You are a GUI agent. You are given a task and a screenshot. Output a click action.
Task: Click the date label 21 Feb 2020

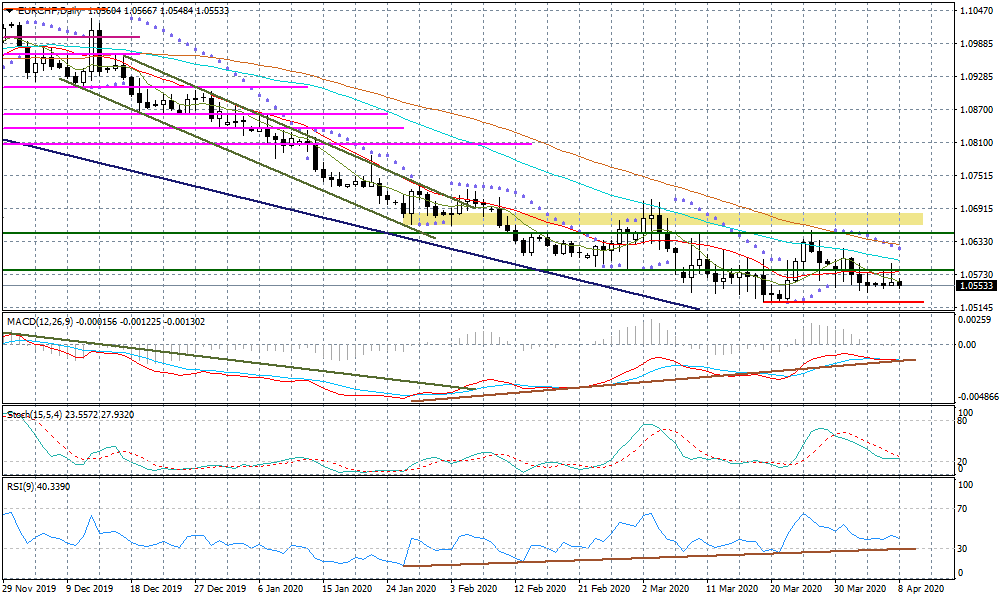(x=605, y=589)
